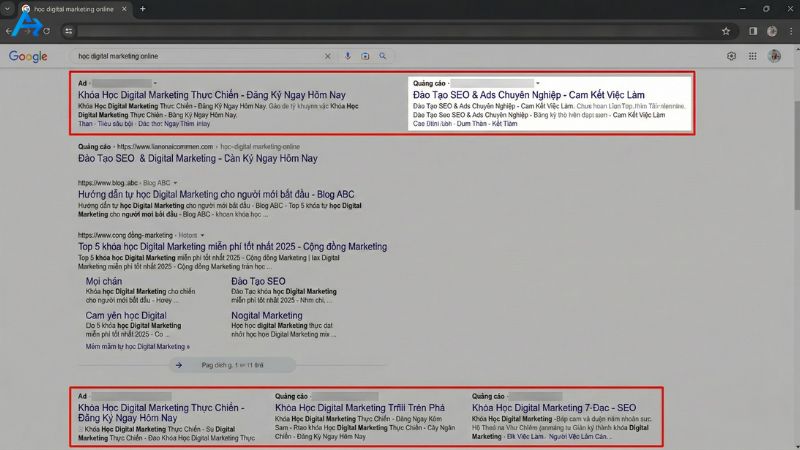Open top ad 'Khóa Học Digital Marketing Thực Chiến - Đăng Ký Ngay Hôm Nay'

212,95
